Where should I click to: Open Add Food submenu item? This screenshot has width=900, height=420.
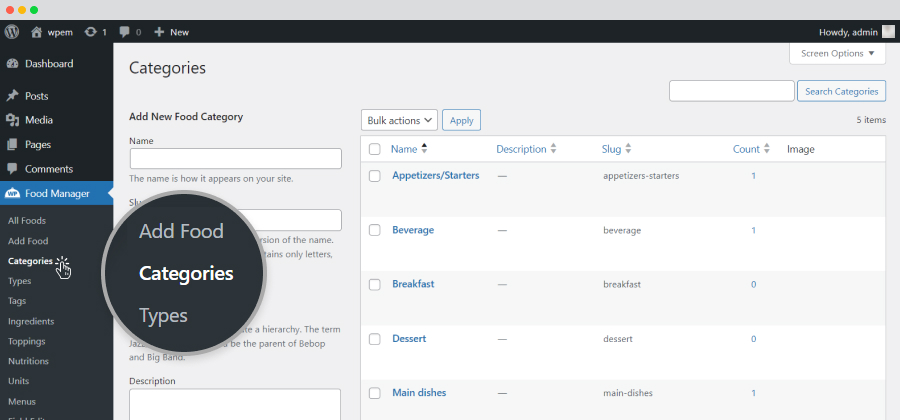click(x=28, y=241)
